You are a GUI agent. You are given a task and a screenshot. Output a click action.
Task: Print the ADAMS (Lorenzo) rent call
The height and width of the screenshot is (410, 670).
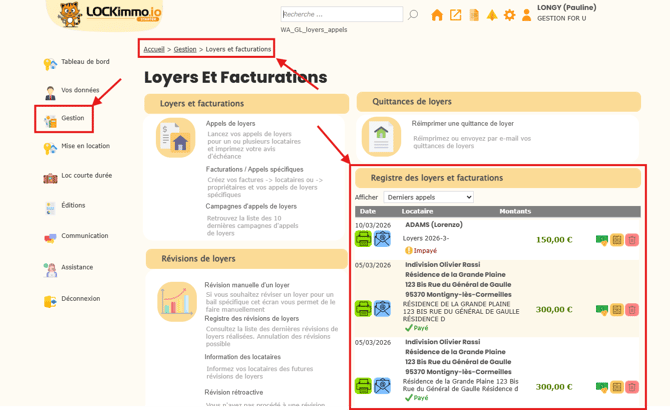tap(363, 239)
